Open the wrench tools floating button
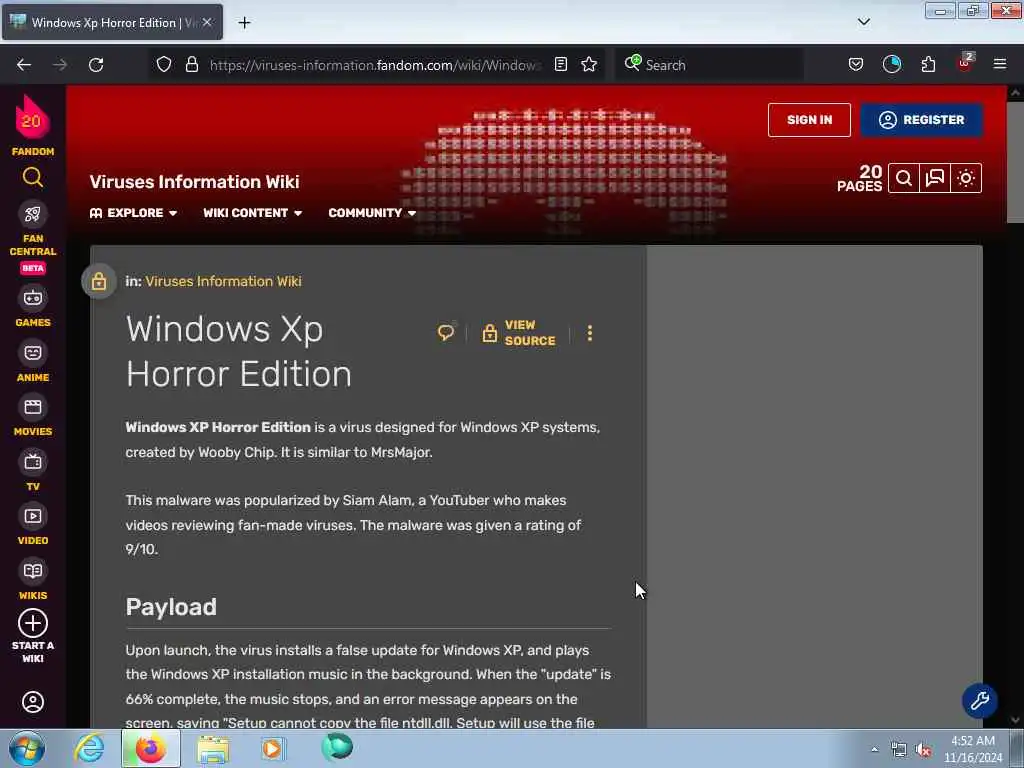The image size is (1024, 768). (x=980, y=701)
